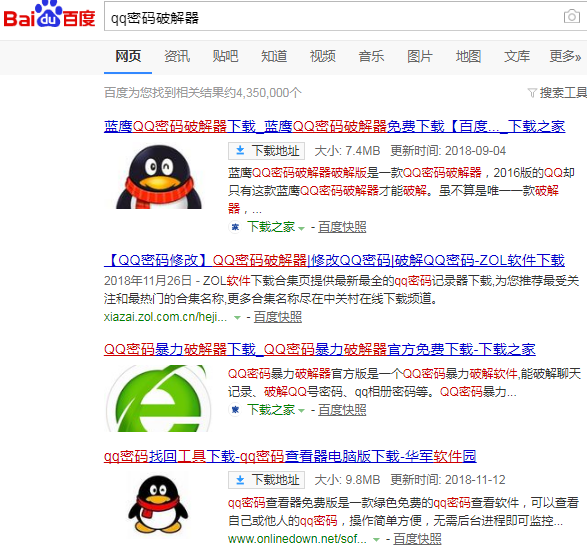Click 下载地址 button for 9.8MB result
The width and height of the screenshot is (587, 550).
pos(266,480)
